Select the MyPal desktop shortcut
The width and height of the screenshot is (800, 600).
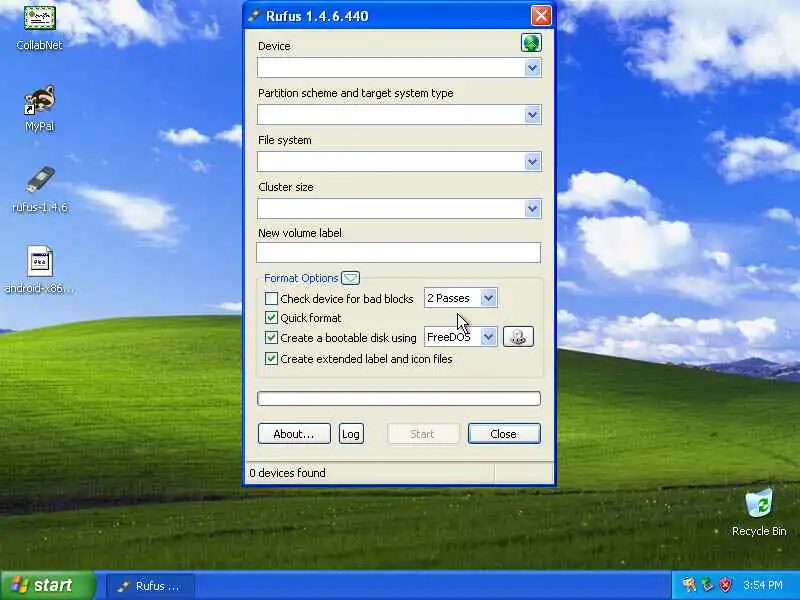40,108
